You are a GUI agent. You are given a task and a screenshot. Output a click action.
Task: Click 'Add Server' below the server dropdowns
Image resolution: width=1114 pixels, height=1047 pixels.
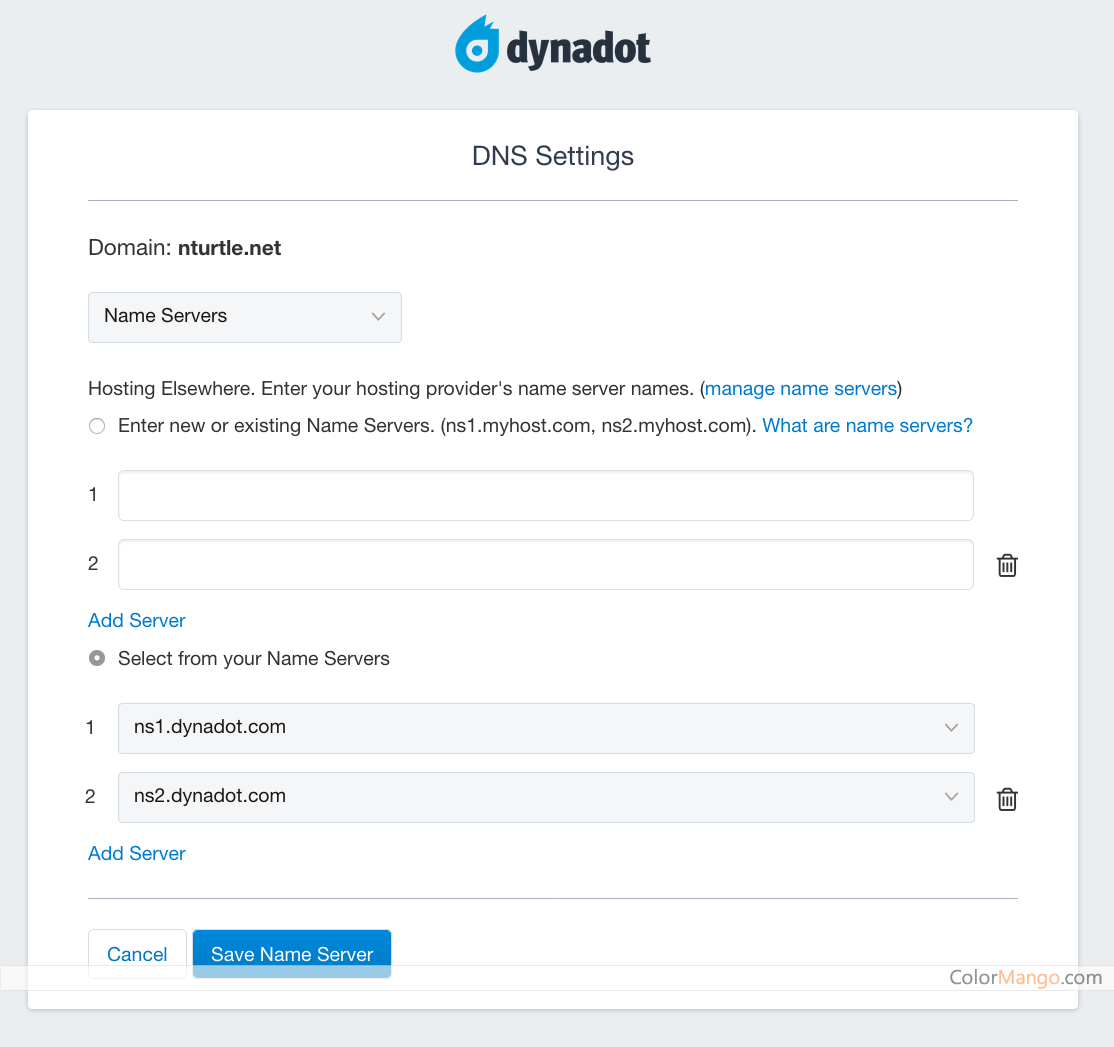tap(136, 853)
